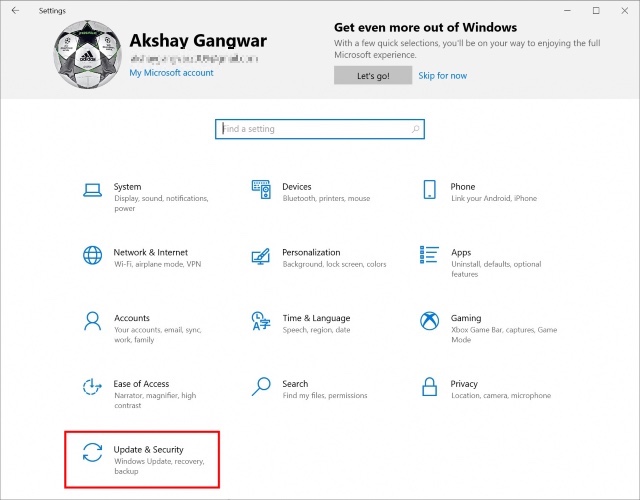Open the Network & Internet globe icon
The height and width of the screenshot is (500, 640).
(92, 255)
